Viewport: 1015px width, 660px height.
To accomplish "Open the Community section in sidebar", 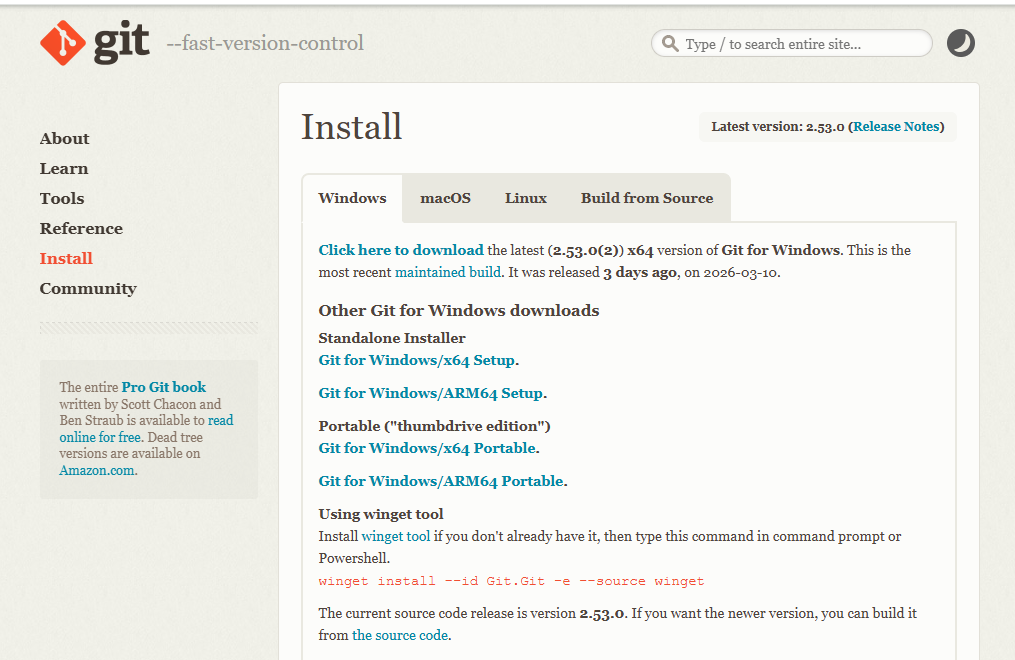I will point(88,289).
